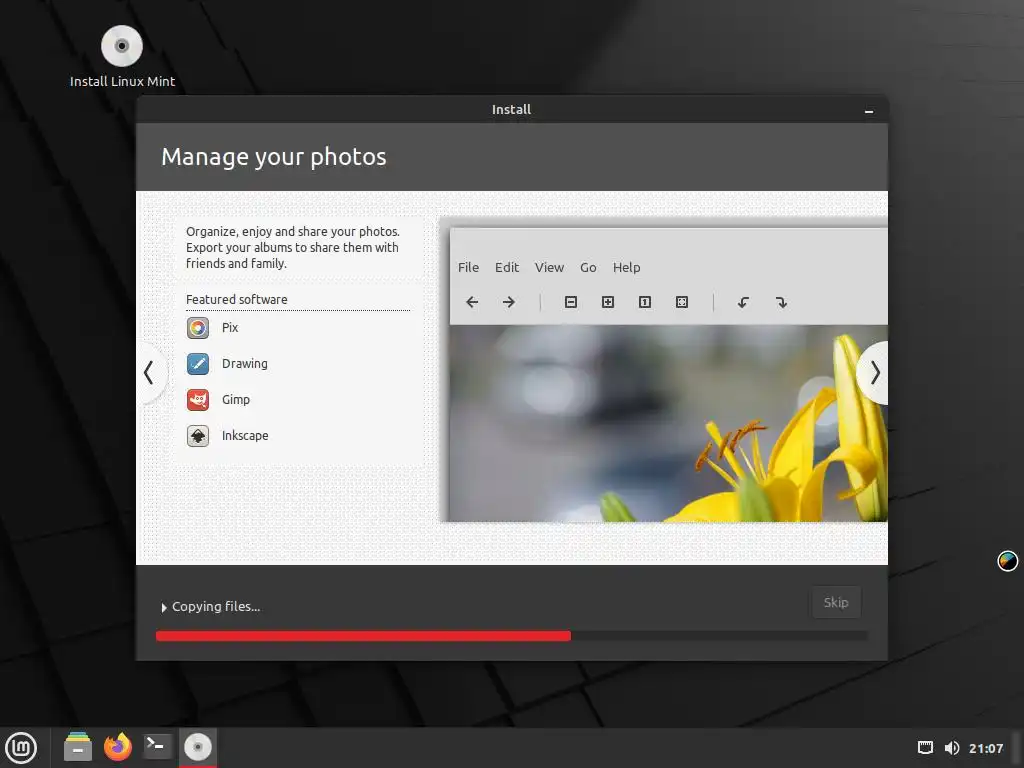Minimize the Install window
The image size is (1024, 768).
[869, 111]
